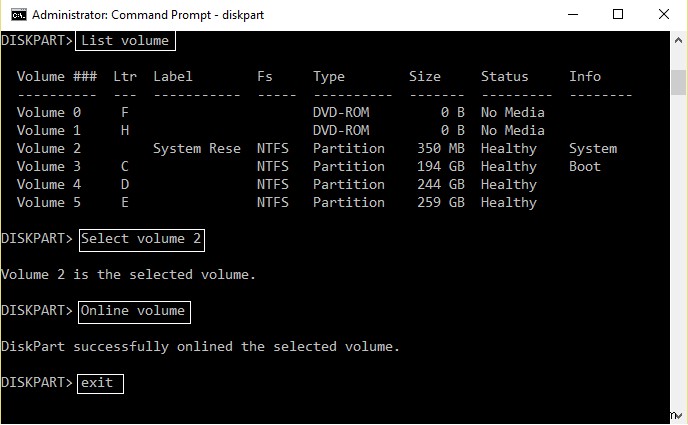Click the 'exit' command at the last prompt
The height and width of the screenshot is (425, 688).
click(98, 382)
